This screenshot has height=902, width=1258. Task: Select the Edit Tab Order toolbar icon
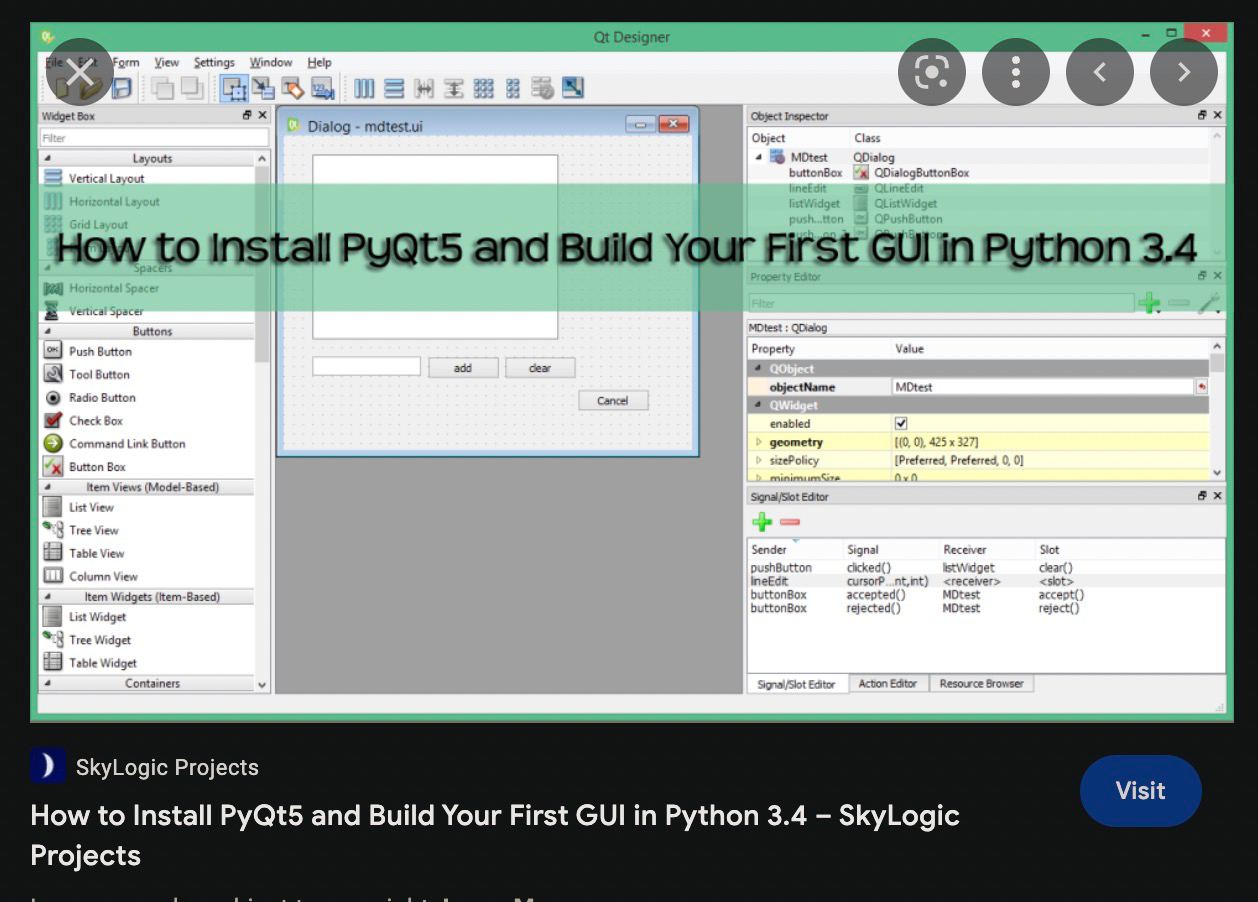click(x=322, y=88)
